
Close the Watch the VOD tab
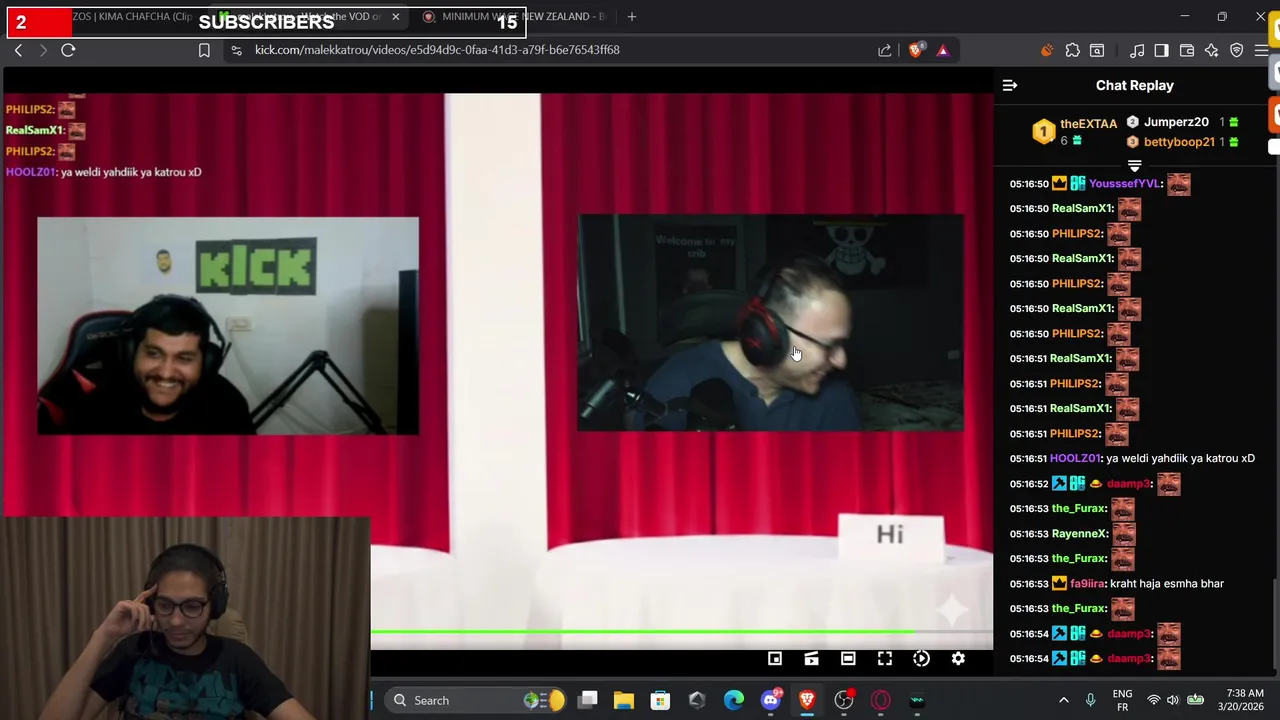pos(395,16)
